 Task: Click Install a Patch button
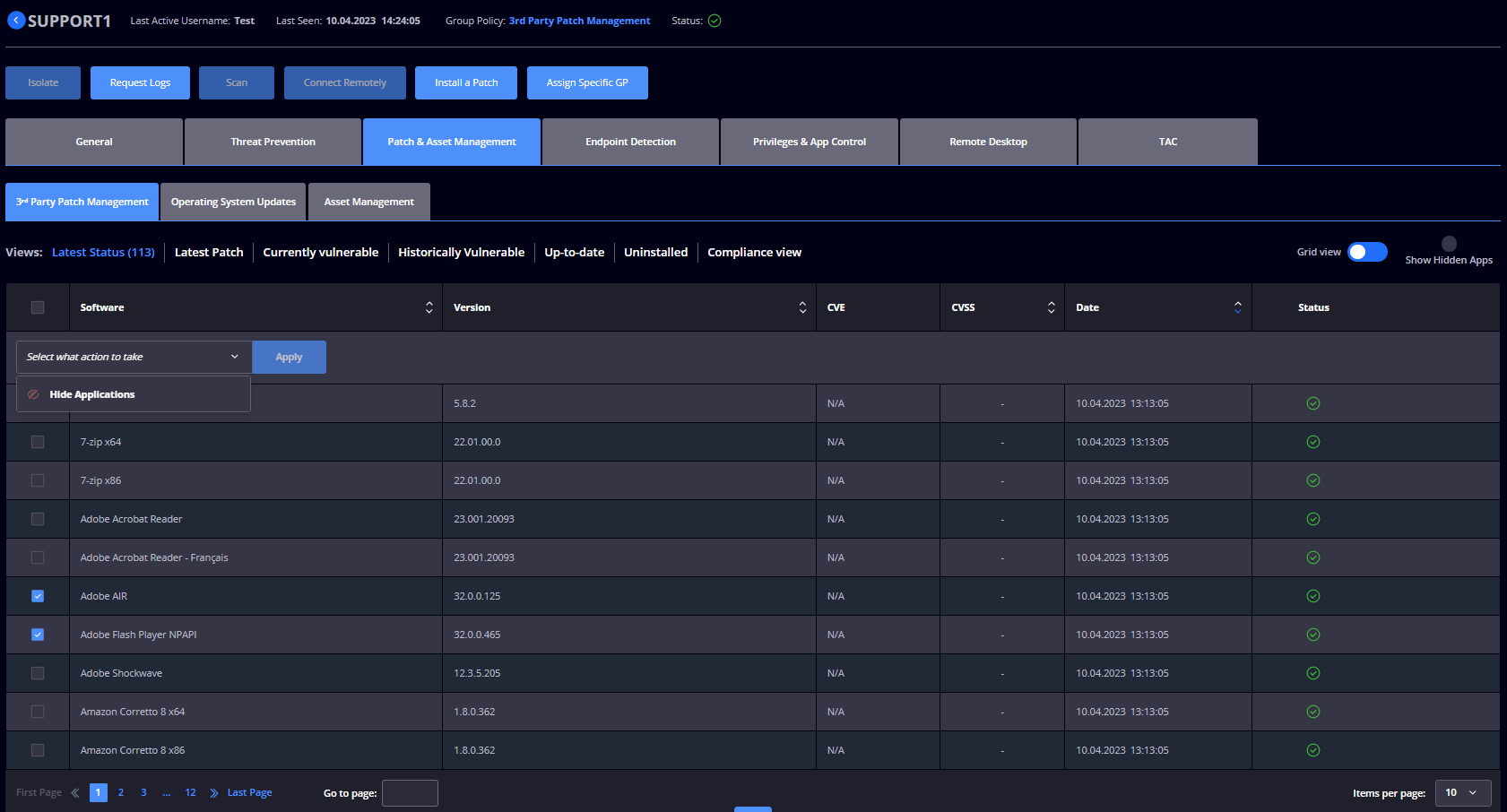click(466, 82)
